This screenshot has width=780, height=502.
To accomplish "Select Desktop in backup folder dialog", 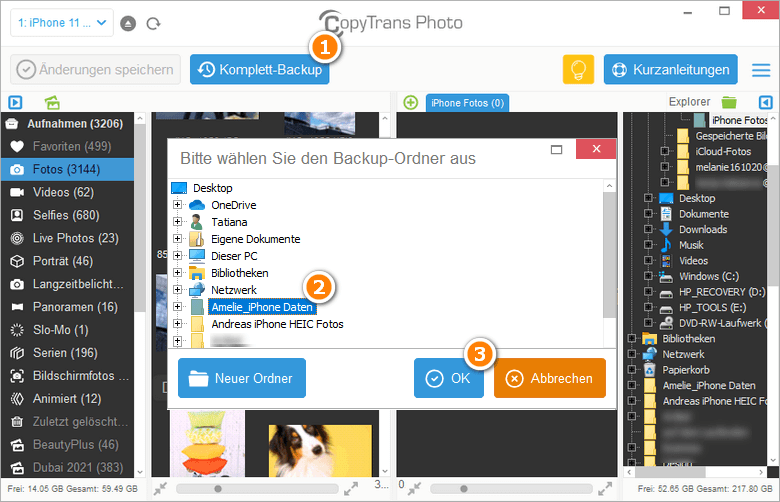I will 212,188.
